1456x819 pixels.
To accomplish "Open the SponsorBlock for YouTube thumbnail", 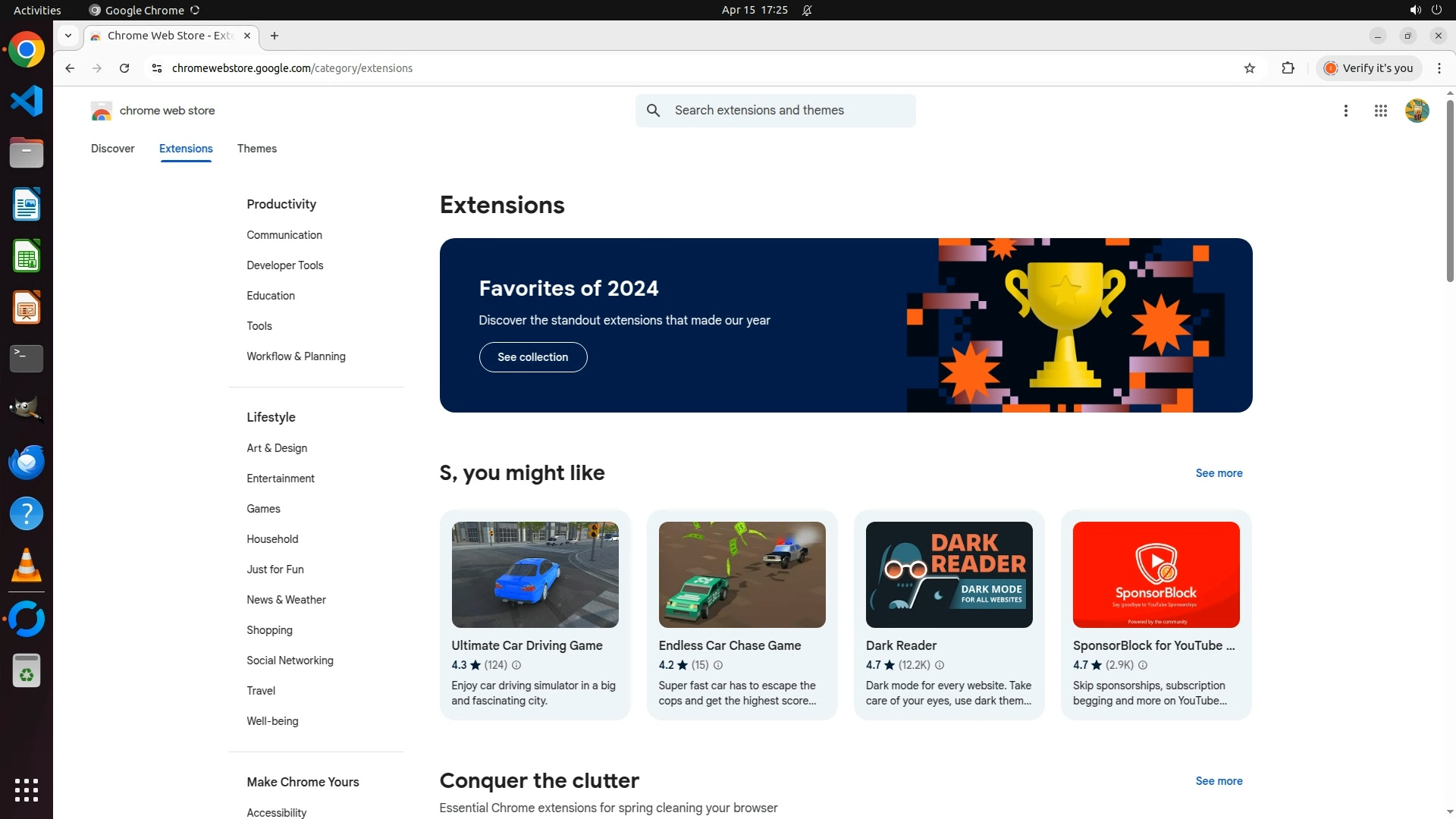I will click(1156, 575).
